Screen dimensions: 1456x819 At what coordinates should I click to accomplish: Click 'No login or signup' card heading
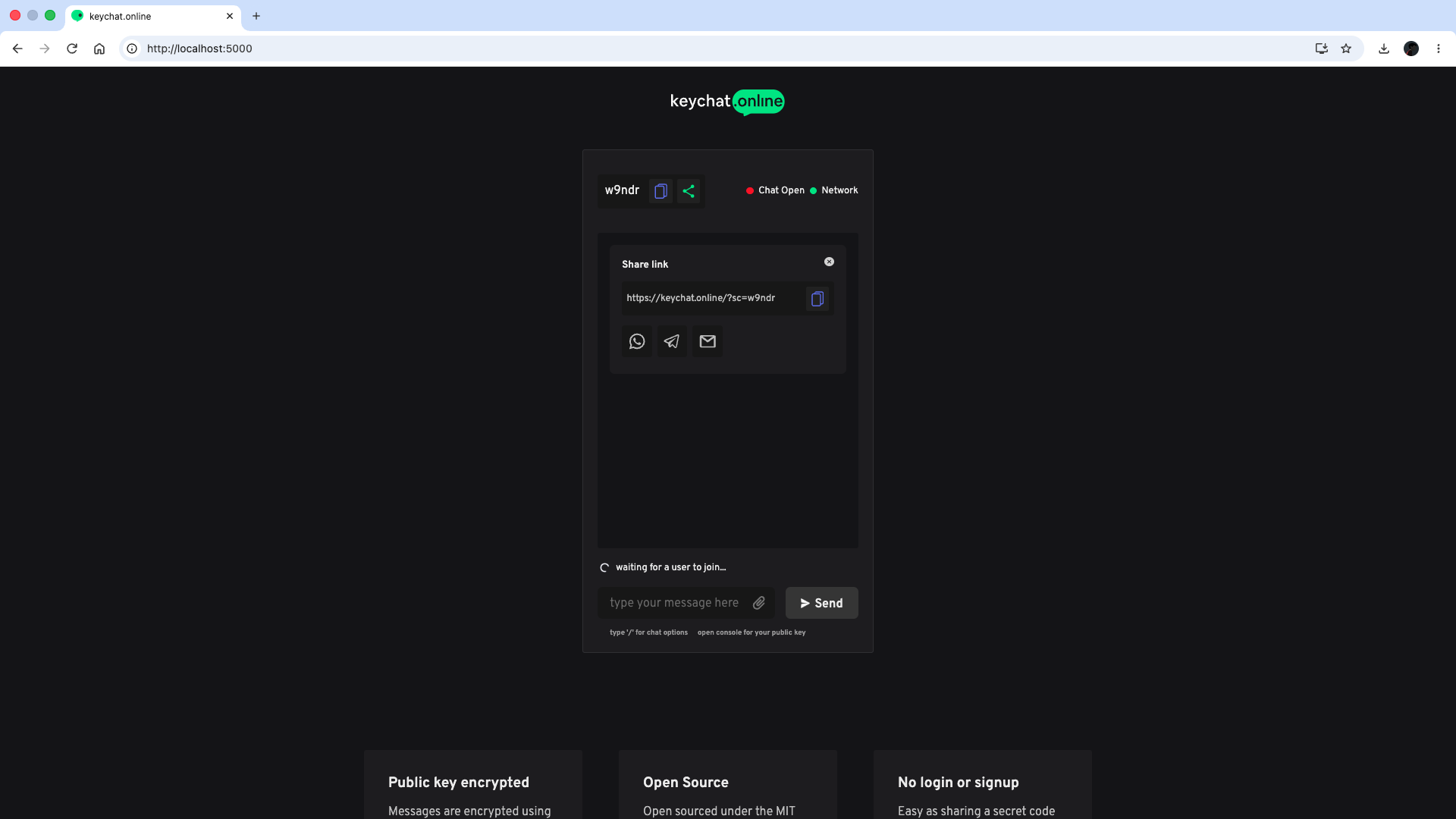tap(958, 782)
